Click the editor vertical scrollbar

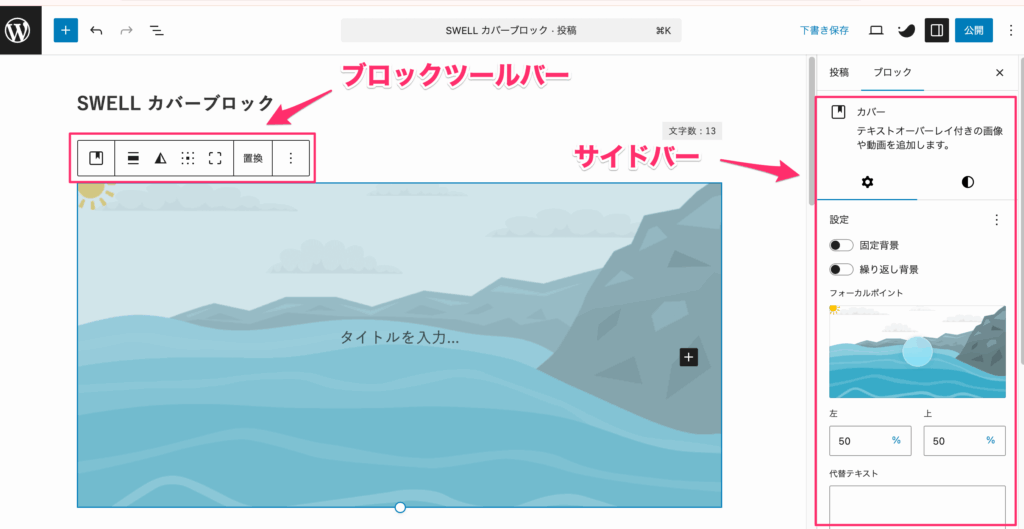pyautogui.click(x=812, y=131)
